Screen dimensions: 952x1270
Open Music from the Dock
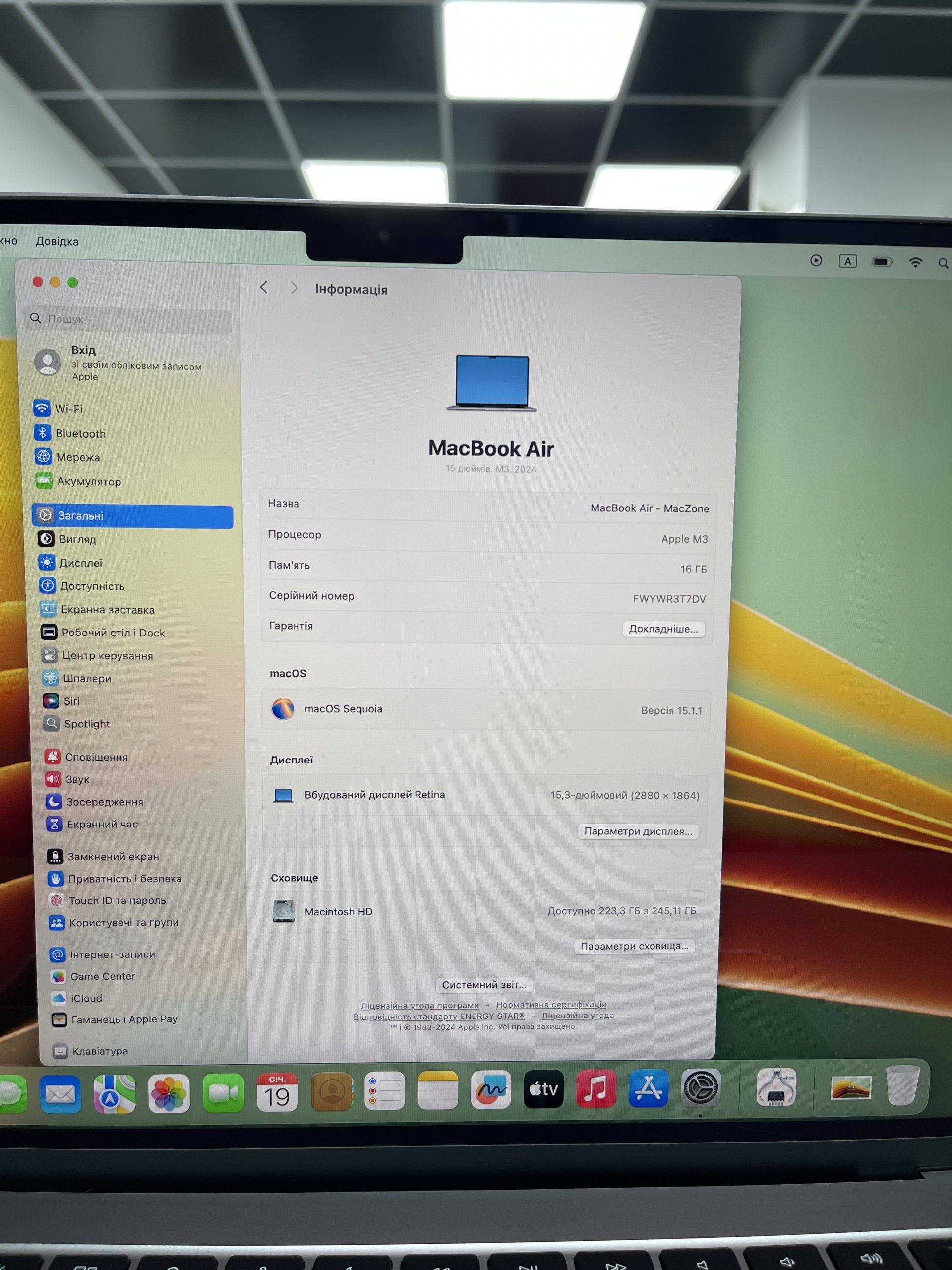(x=596, y=1088)
